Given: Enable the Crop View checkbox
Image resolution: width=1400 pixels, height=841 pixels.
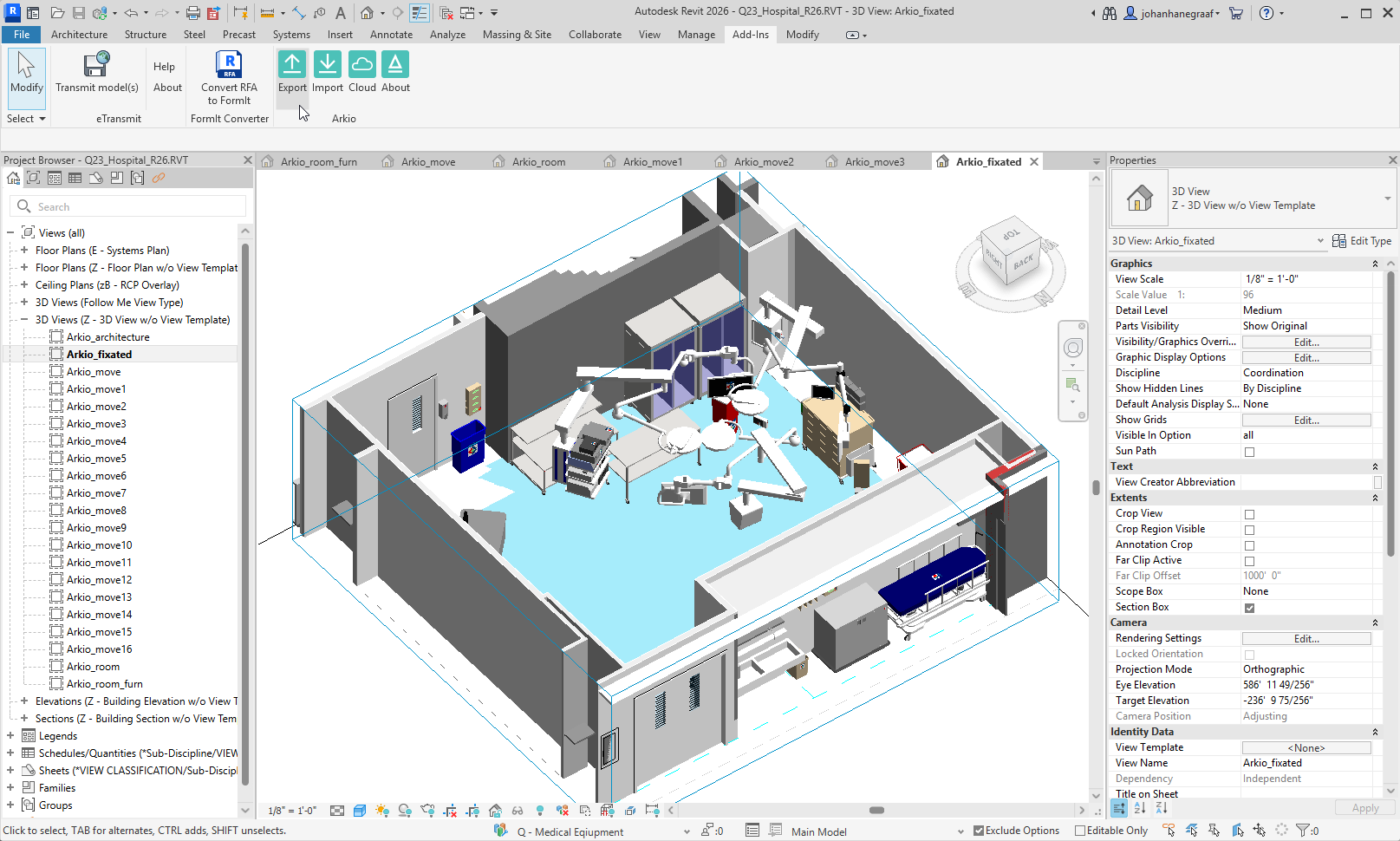Looking at the screenshot, I should click(x=1249, y=514).
